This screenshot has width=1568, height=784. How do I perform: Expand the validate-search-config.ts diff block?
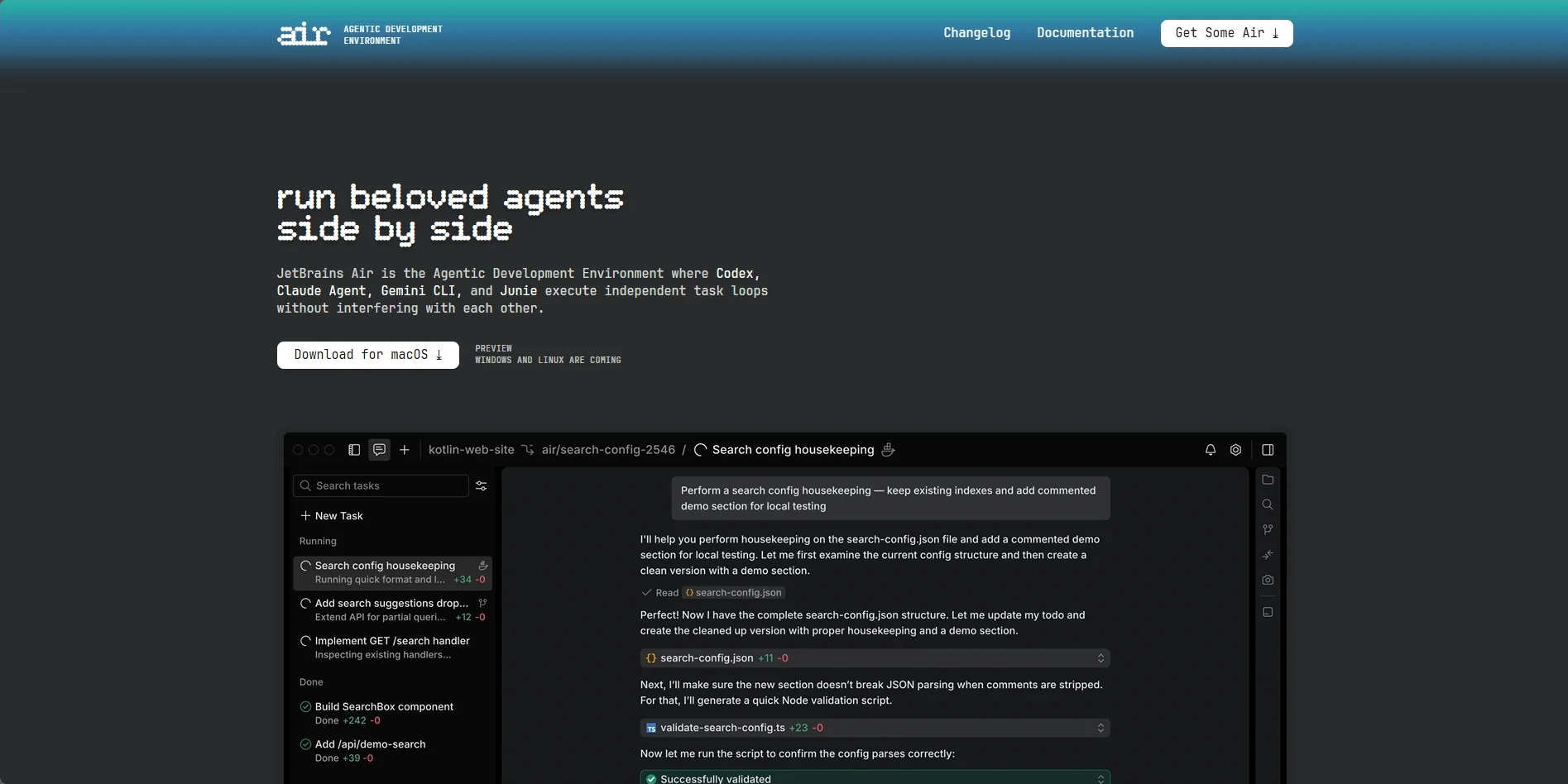pos(875,728)
